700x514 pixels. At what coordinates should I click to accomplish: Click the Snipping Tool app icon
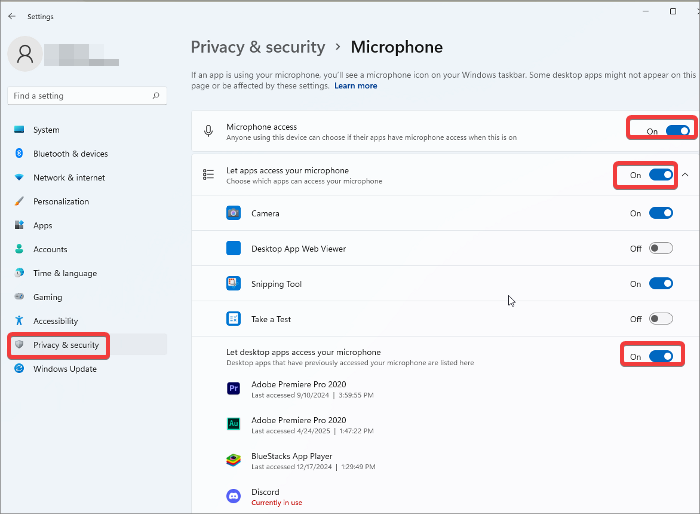click(x=233, y=284)
